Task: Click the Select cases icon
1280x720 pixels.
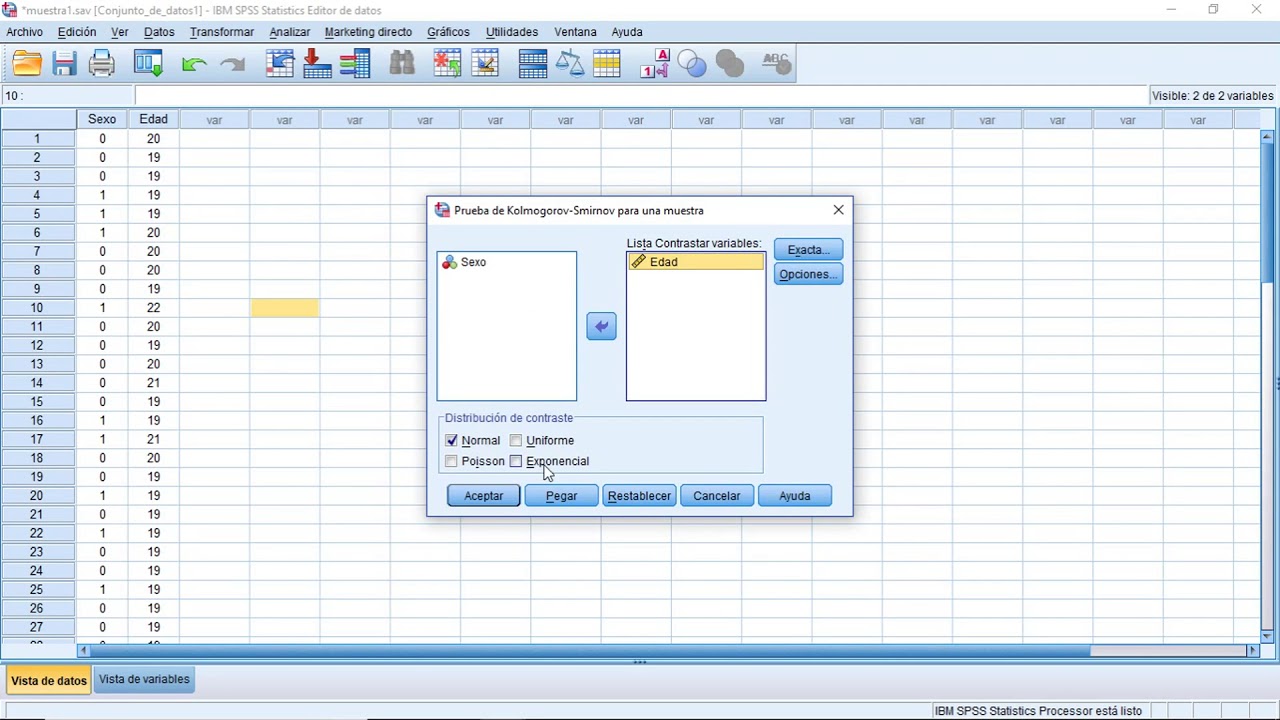Action: (x=607, y=64)
